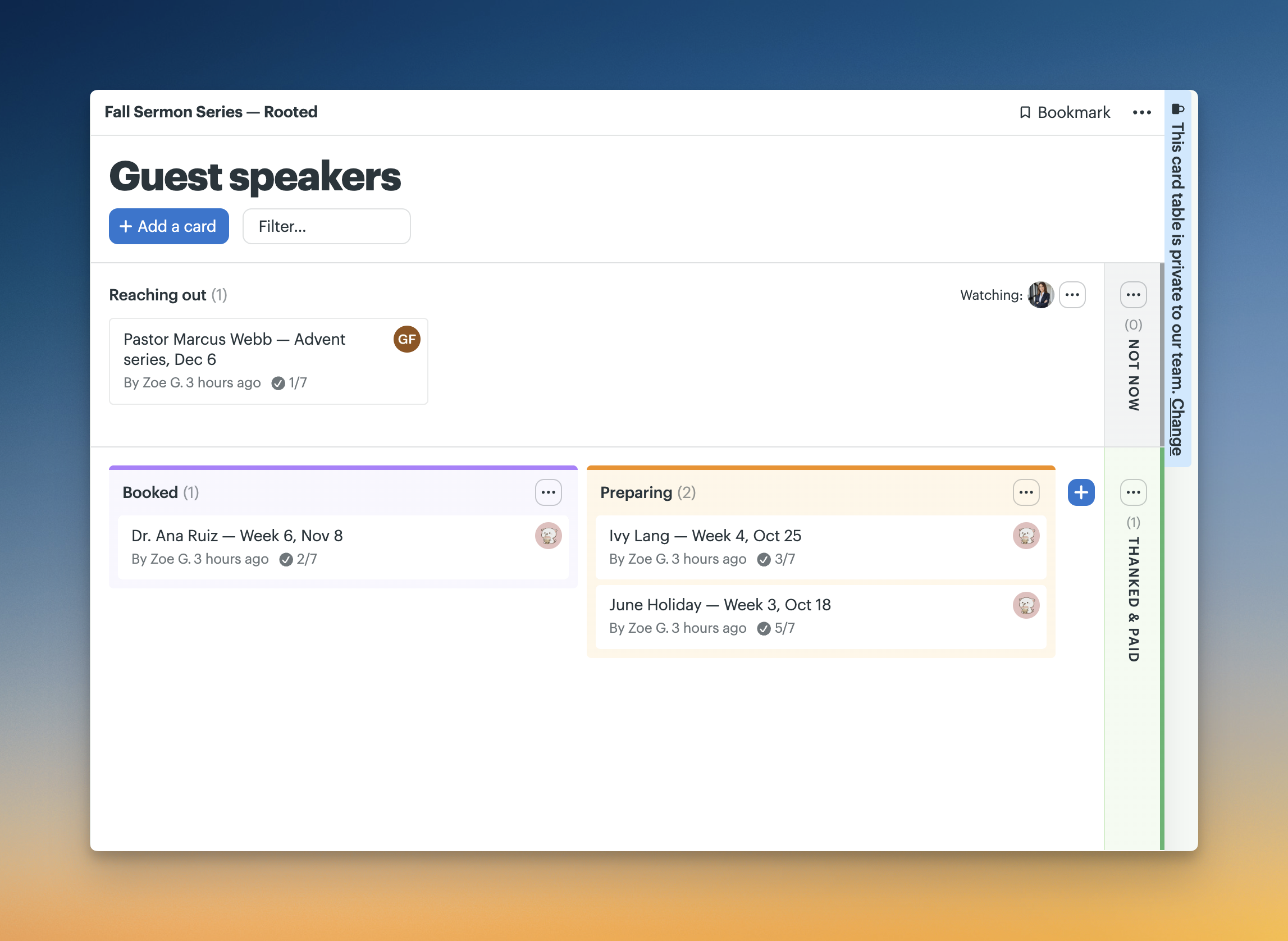Click Add a card button

pos(168,227)
